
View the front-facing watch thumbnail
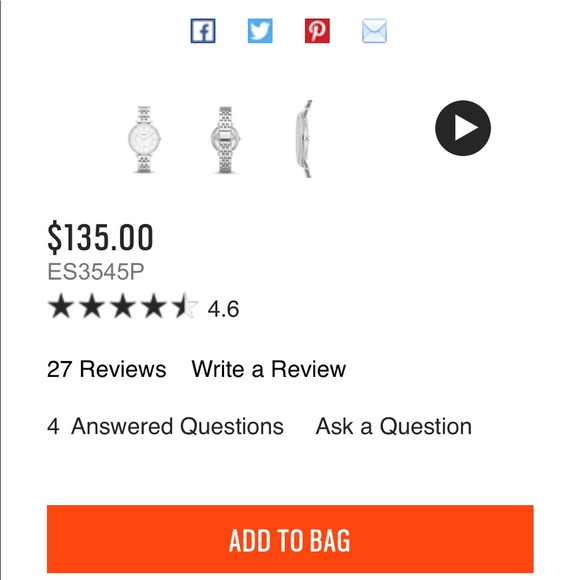point(144,139)
